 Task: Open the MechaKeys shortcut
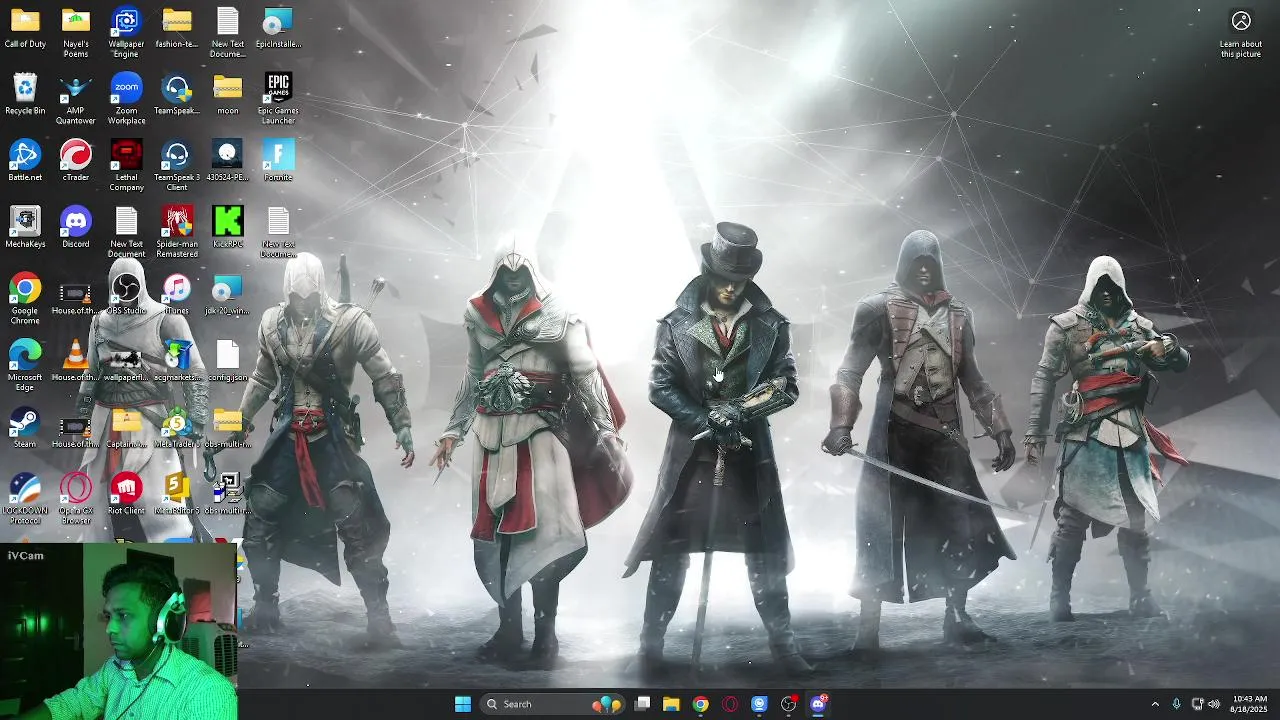coord(25,228)
